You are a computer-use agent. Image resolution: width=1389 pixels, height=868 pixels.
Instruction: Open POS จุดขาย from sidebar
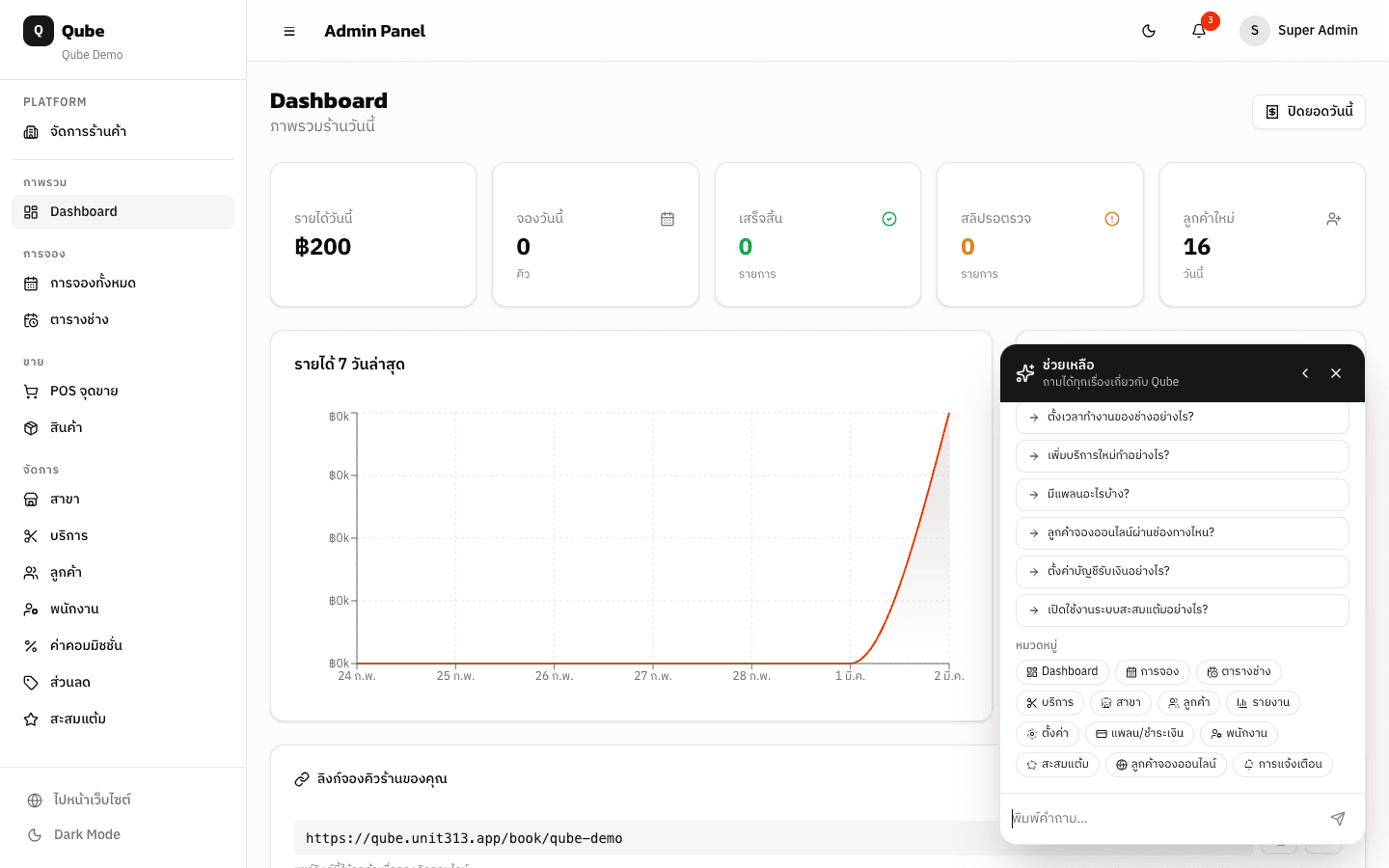(x=84, y=391)
